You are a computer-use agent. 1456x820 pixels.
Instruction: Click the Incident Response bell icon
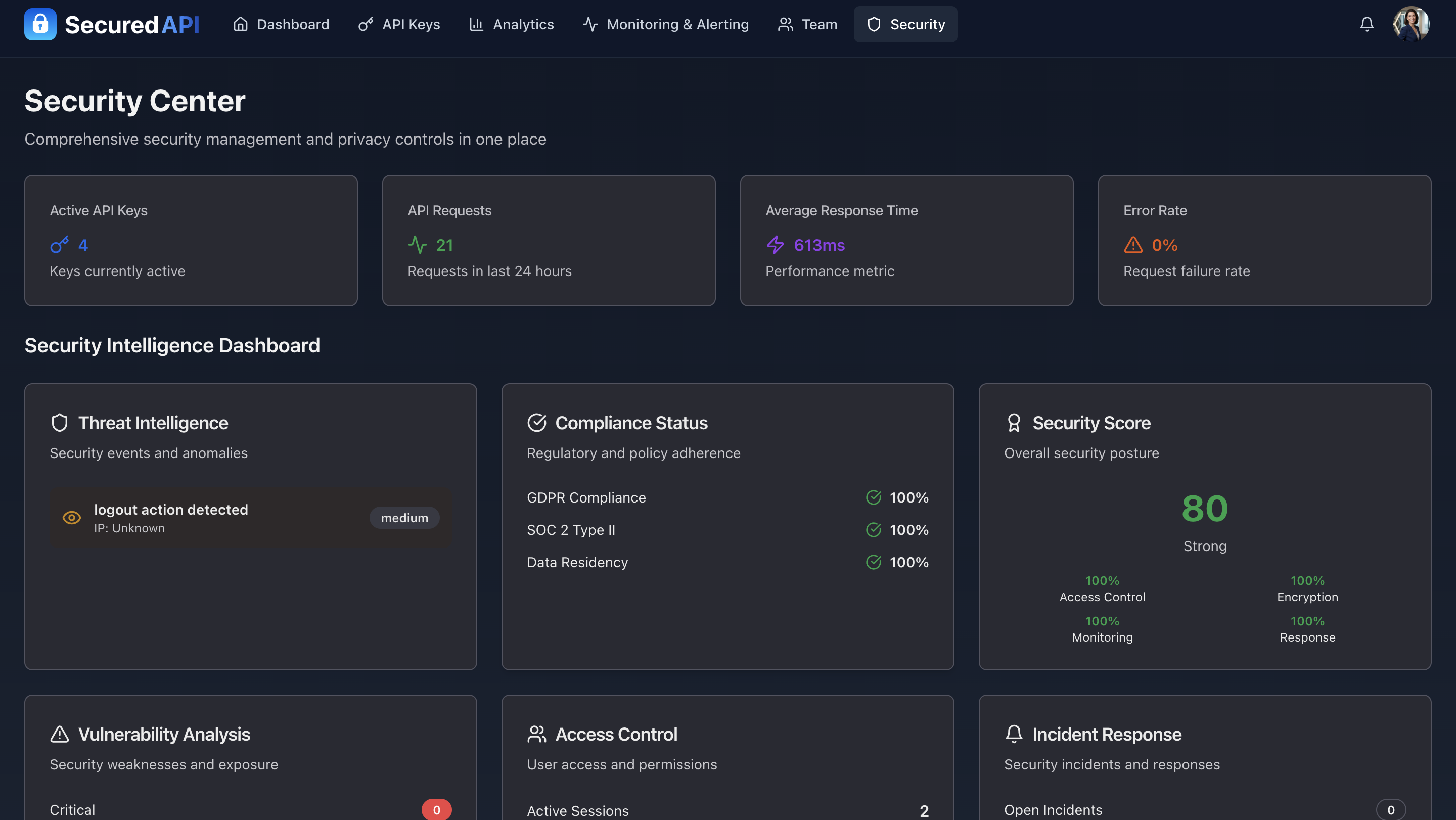coord(1014,734)
